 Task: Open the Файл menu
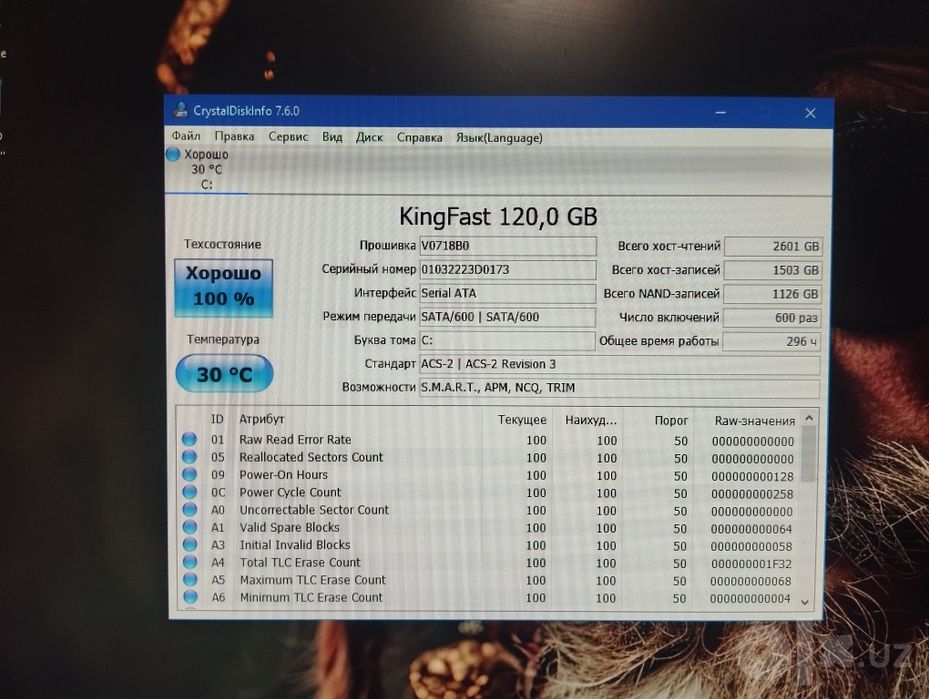click(186, 137)
